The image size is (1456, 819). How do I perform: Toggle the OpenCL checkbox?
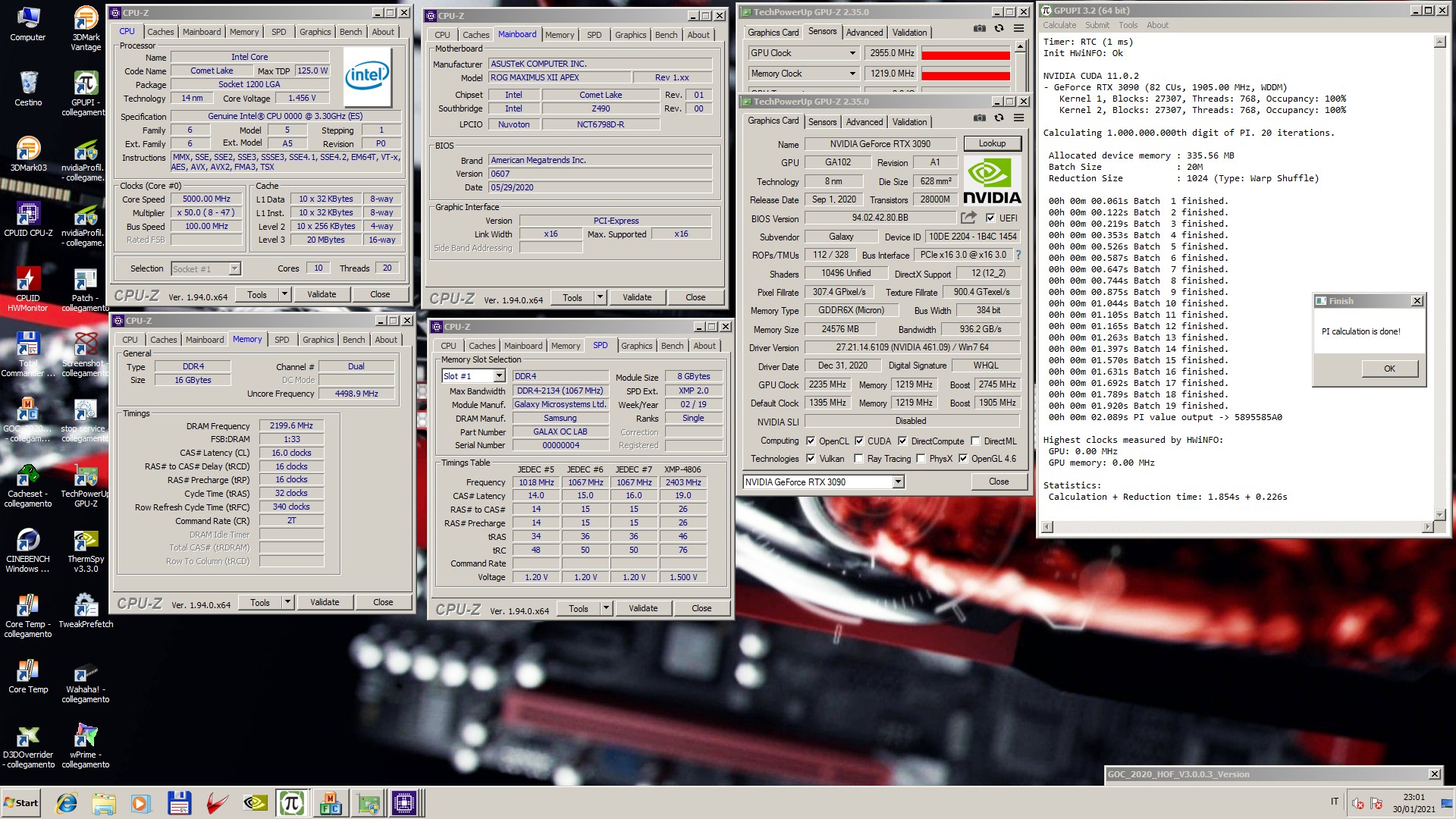(x=811, y=441)
